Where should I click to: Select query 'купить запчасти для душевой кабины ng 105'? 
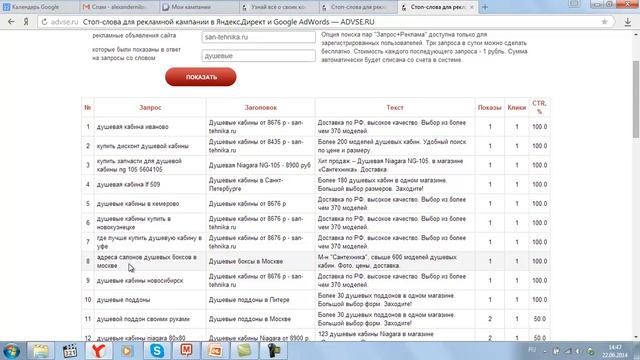[139, 165]
